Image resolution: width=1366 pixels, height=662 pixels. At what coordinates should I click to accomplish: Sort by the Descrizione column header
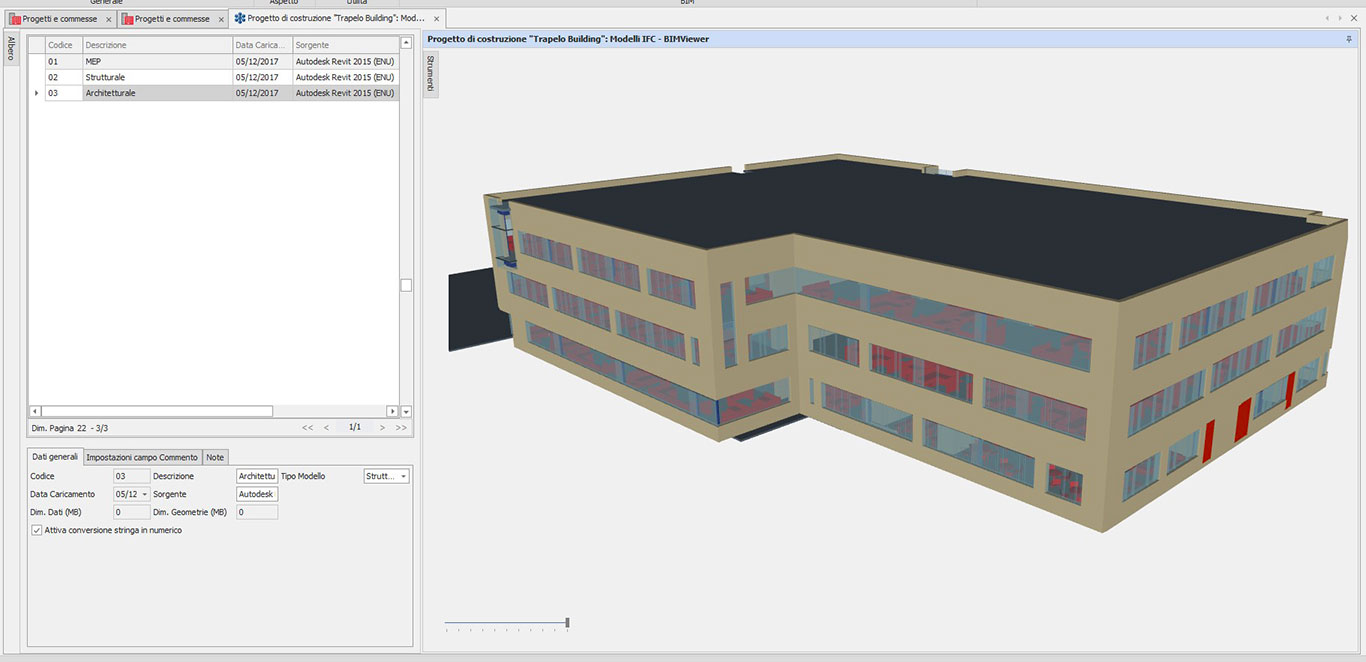[x=157, y=45]
